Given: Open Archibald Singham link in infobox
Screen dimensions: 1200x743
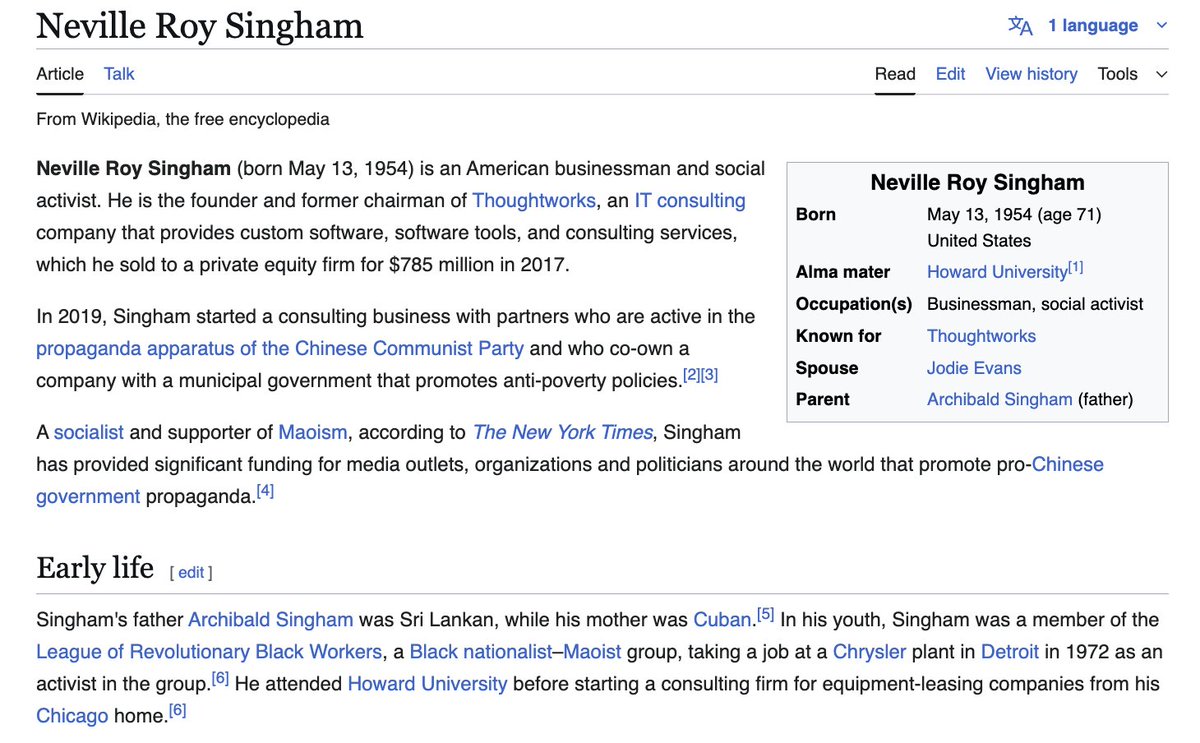Looking at the screenshot, I should 1000,400.
